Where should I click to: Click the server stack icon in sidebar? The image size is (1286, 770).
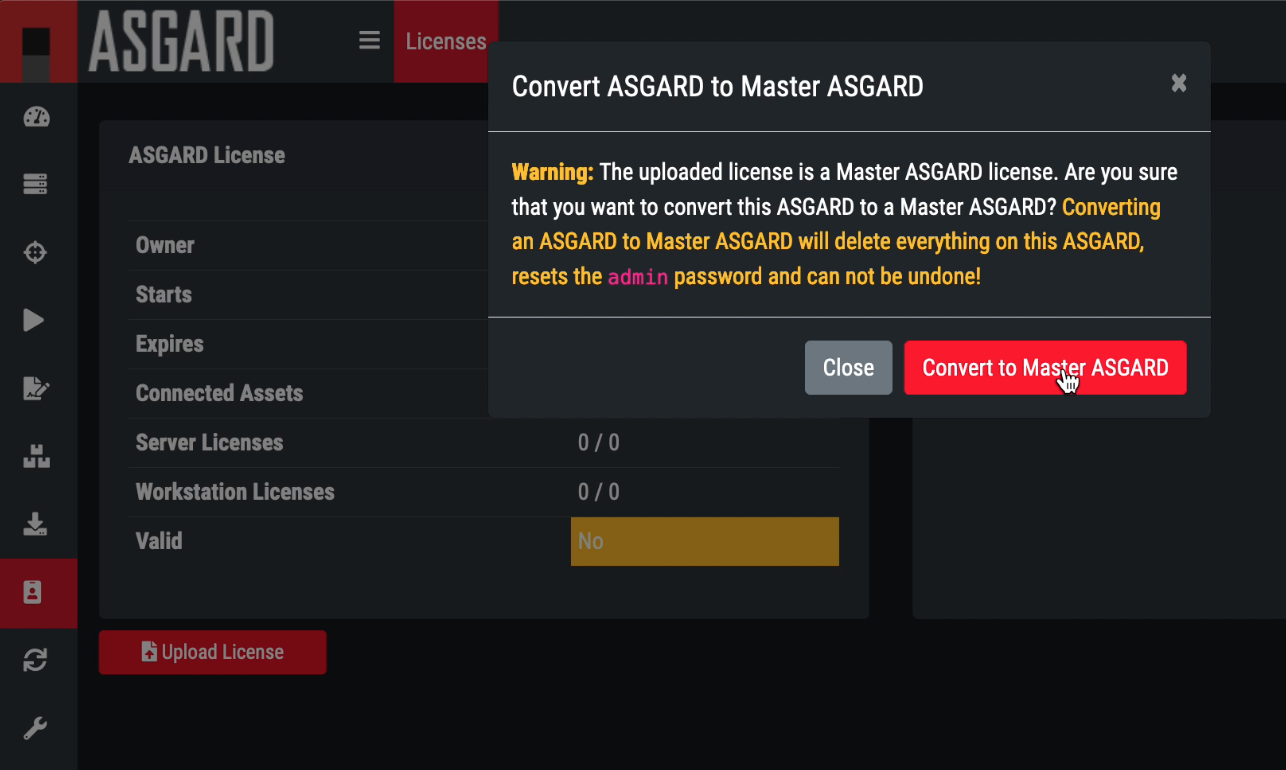coord(36,185)
